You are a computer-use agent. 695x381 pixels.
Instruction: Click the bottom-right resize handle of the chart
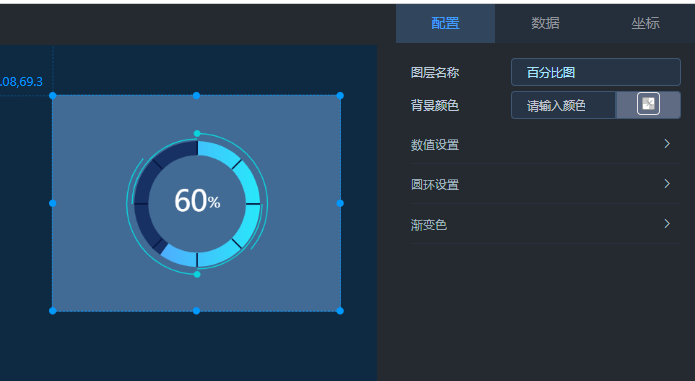(x=340, y=311)
